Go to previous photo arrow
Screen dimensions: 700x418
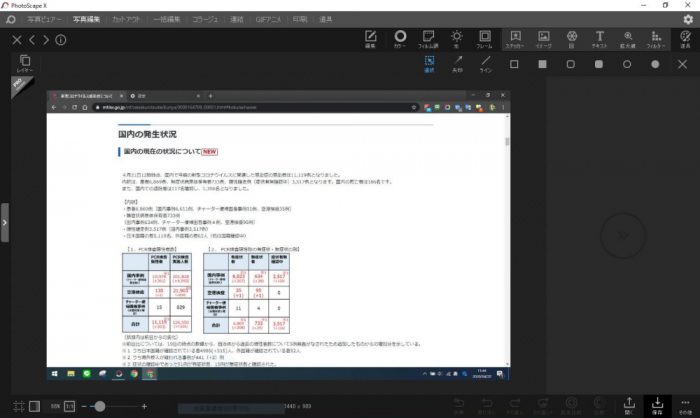click(x=32, y=40)
